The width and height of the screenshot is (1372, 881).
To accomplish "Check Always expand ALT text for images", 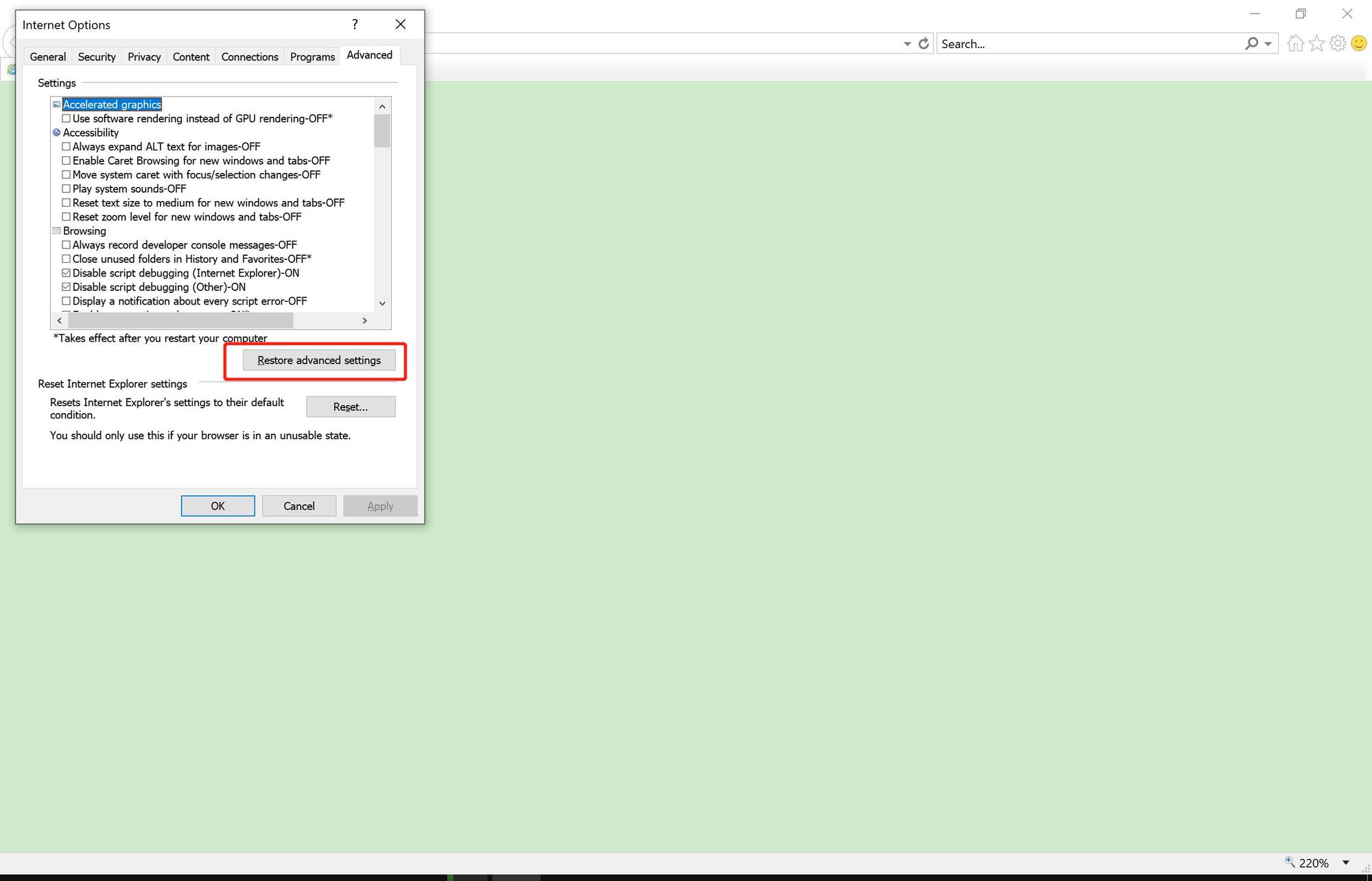I will [x=67, y=147].
